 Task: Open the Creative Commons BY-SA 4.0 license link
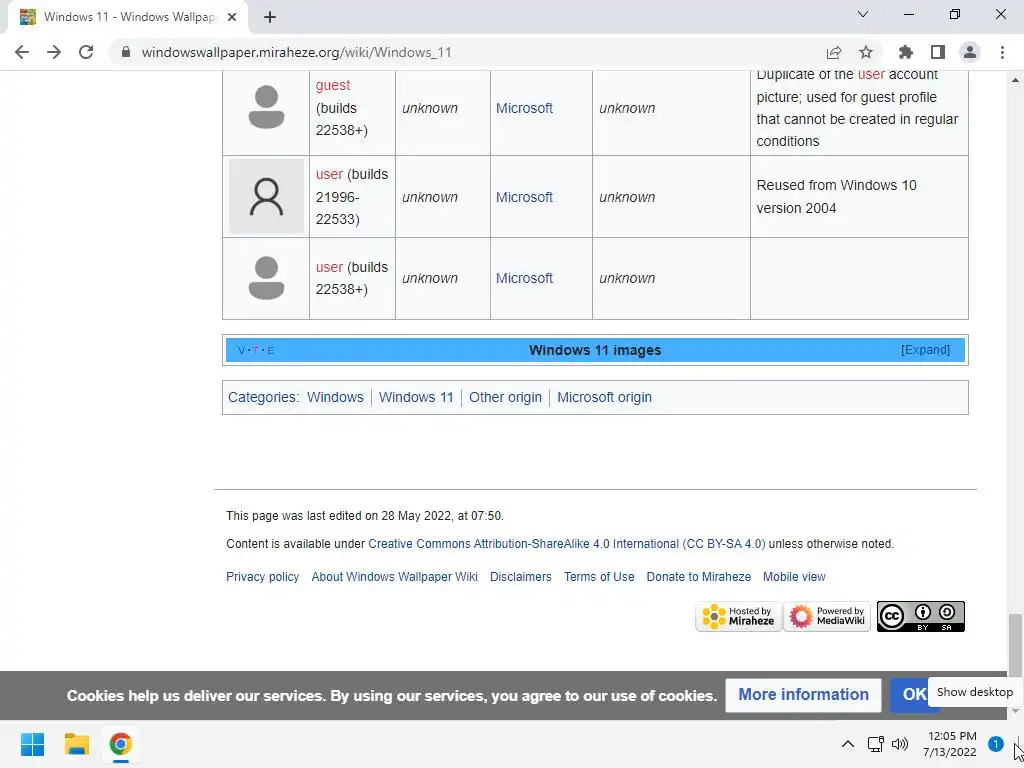566,543
